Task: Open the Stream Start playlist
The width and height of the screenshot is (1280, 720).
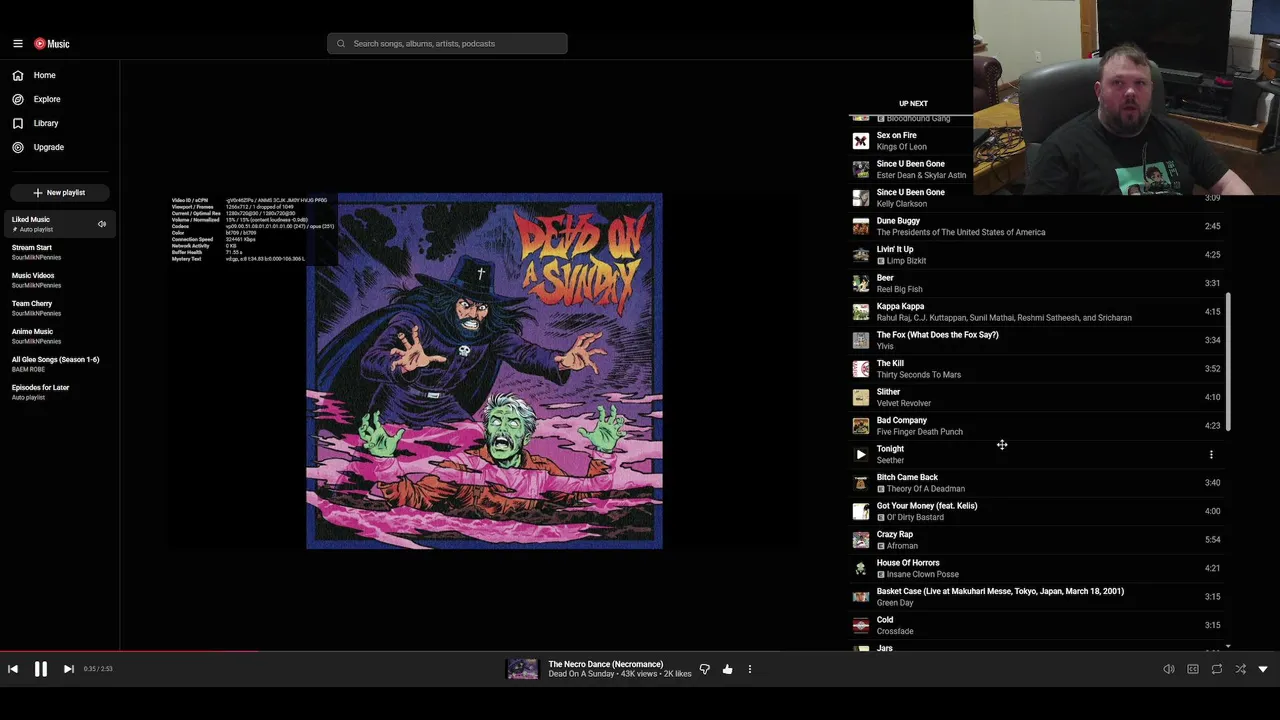Action: (60, 252)
